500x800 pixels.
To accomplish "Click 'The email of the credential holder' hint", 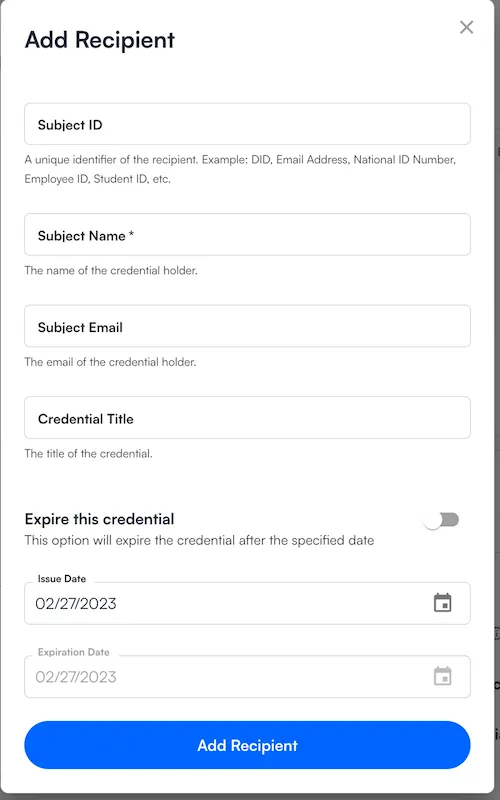I will click(x=110, y=362).
